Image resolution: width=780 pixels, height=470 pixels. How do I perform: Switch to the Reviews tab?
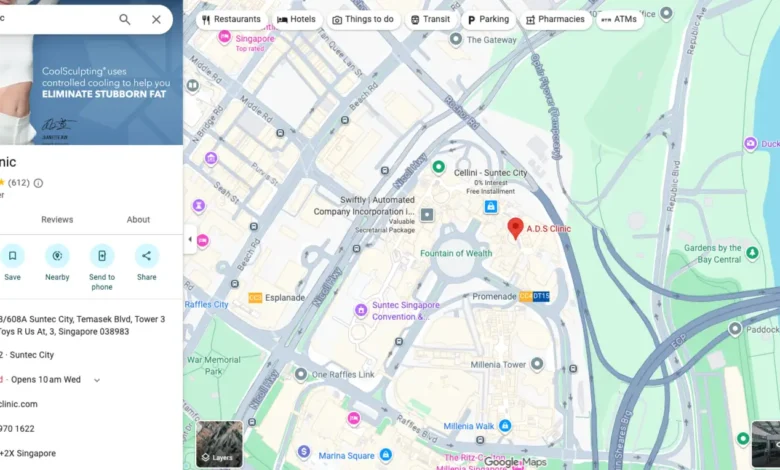[x=57, y=220]
